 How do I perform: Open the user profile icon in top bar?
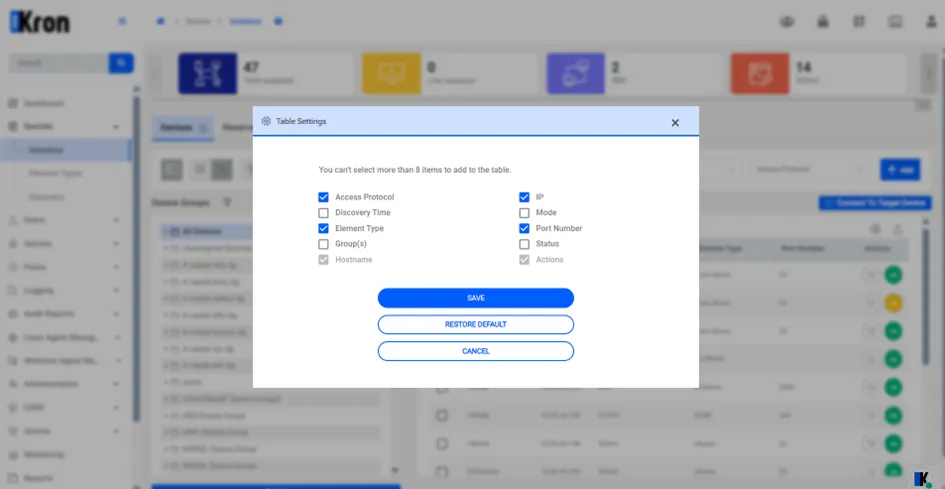click(x=932, y=22)
